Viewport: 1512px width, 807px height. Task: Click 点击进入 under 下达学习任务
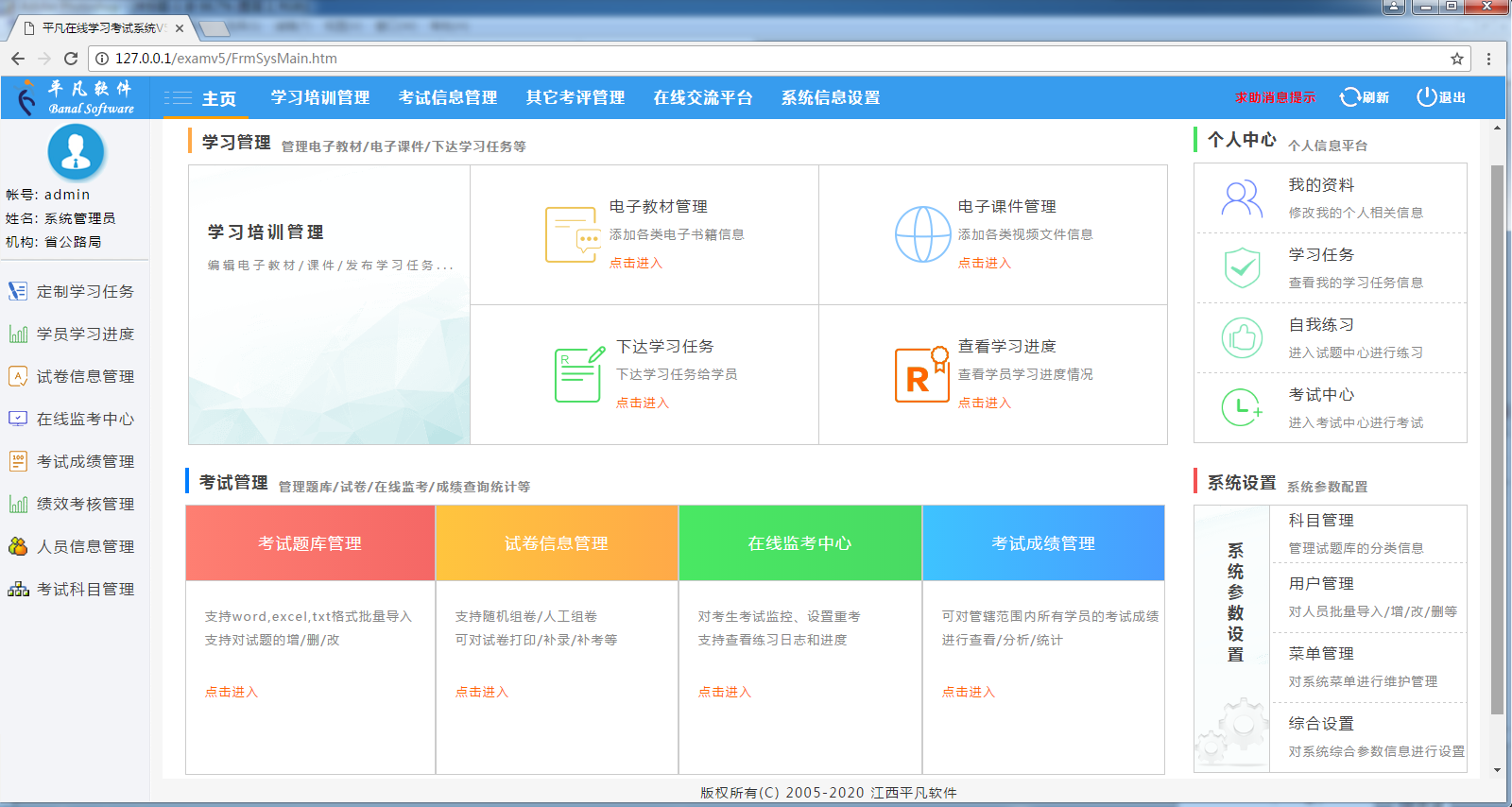[643, 403]
